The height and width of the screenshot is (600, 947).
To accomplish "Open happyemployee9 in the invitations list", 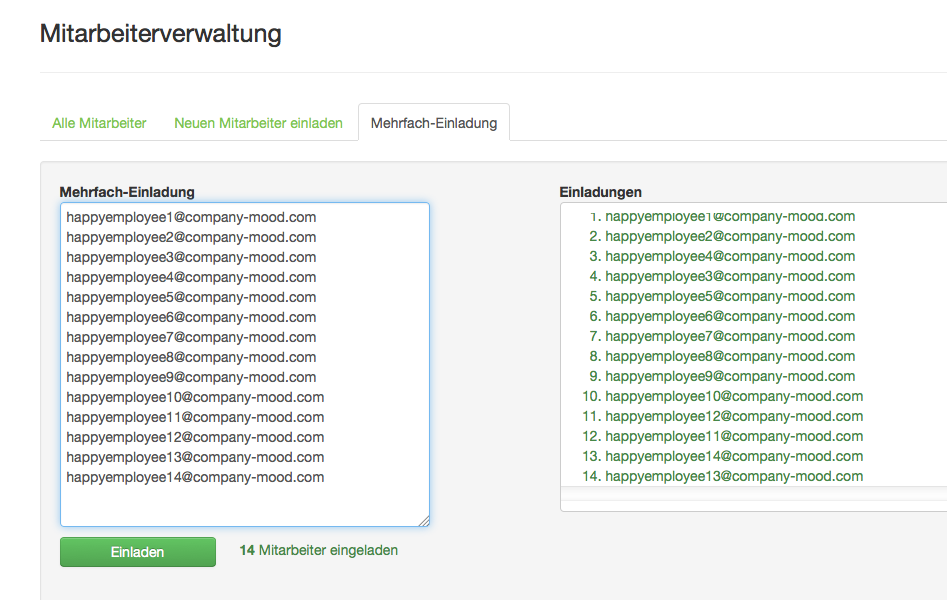I will pyautogui.click(x=730, y=376).
